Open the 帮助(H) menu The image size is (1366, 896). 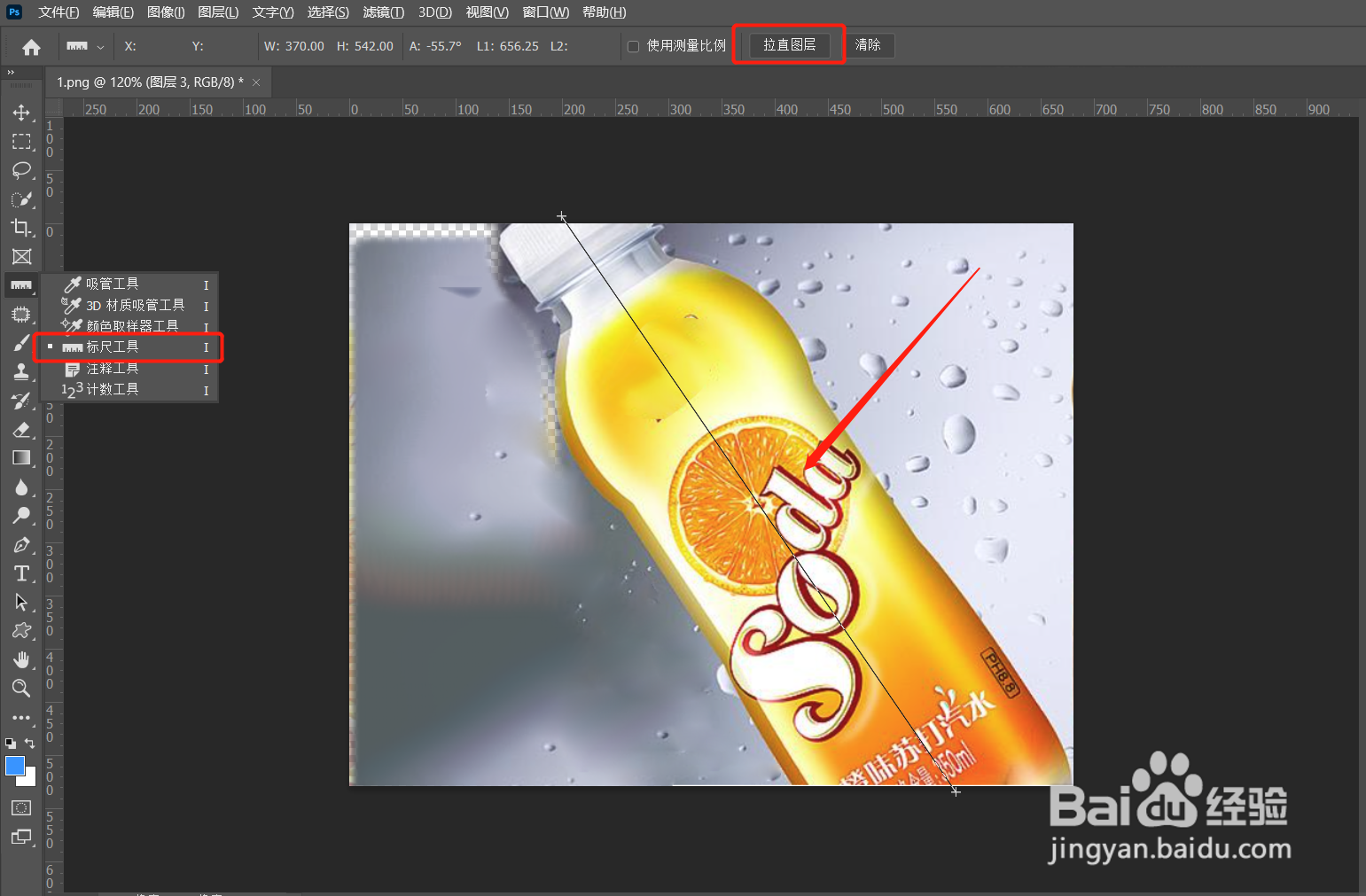pos(604,12)
